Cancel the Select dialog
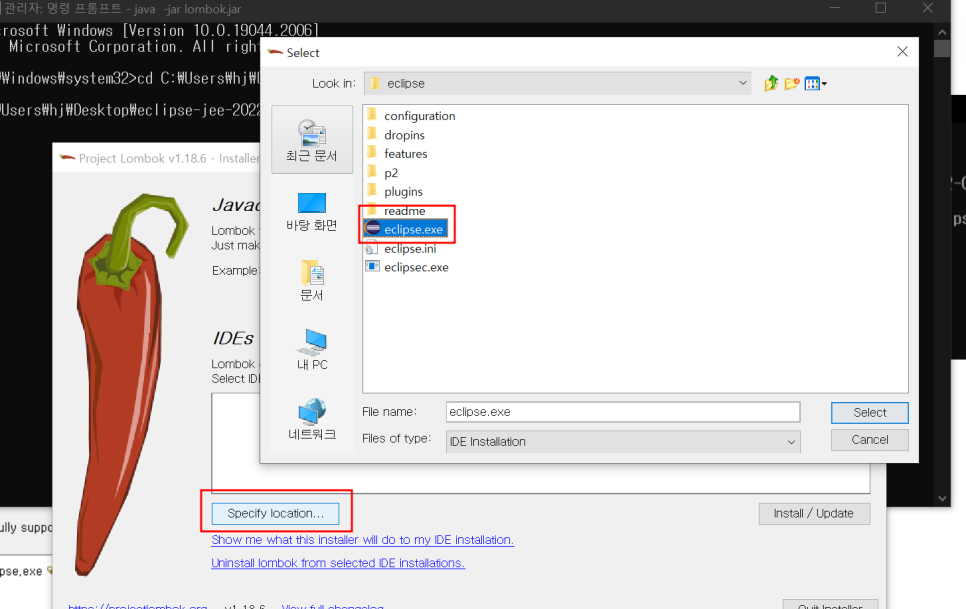 [x=869, y=440]
